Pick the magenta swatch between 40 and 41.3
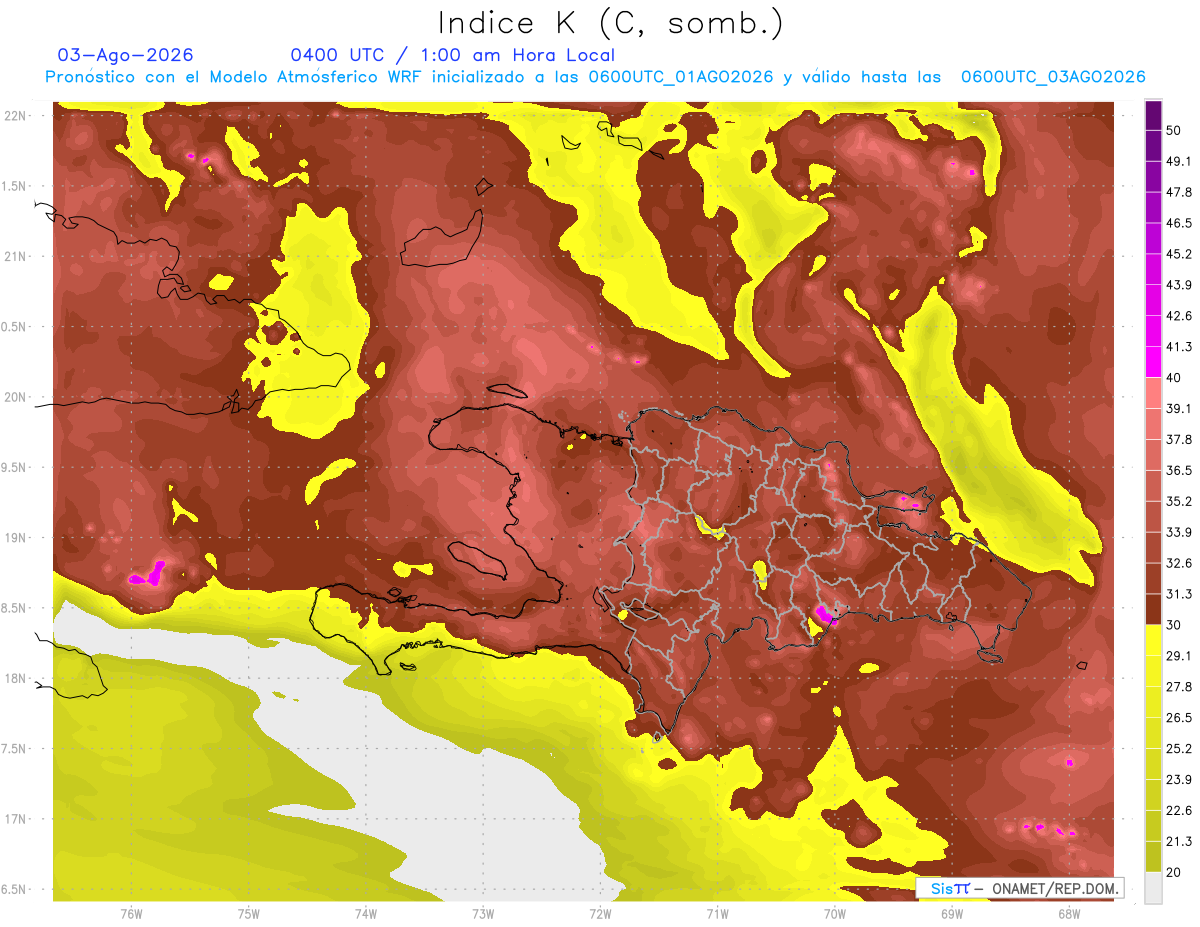 click(x=1153, y=362)
